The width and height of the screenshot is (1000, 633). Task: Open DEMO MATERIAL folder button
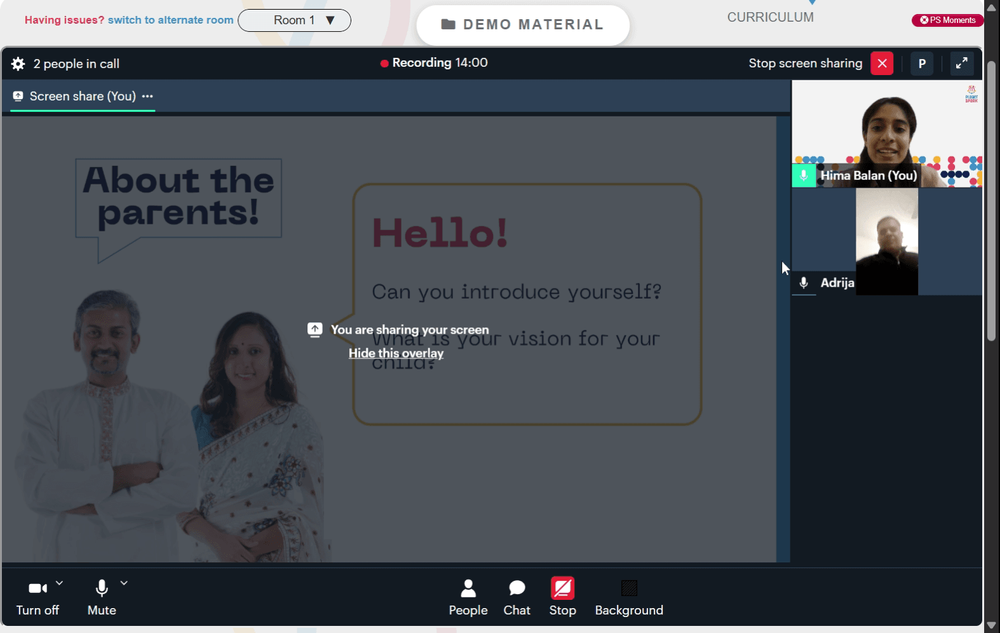point(523,25)
